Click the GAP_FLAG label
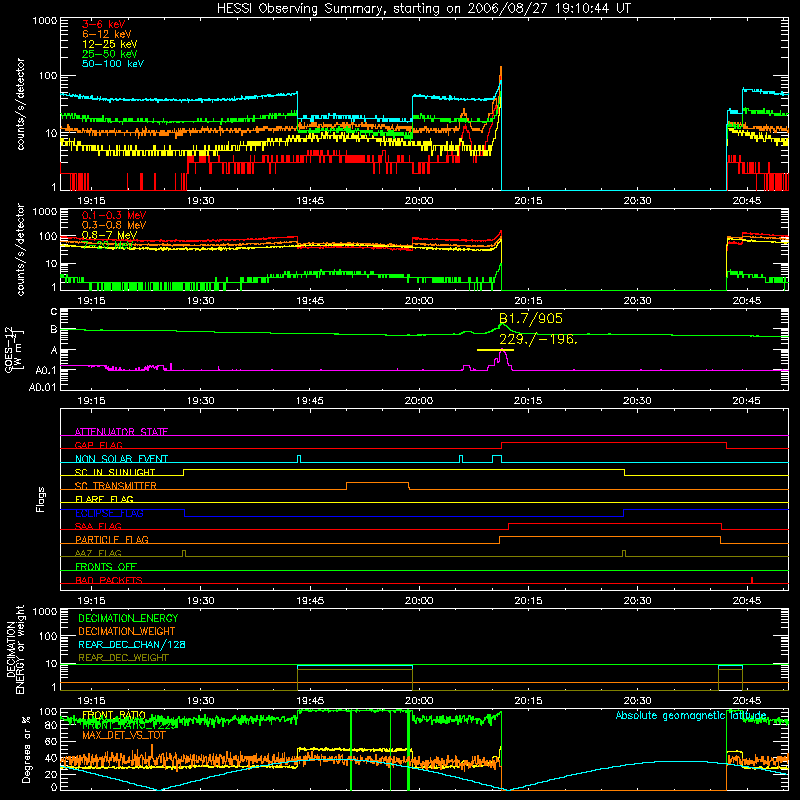 tap(98, 445)
